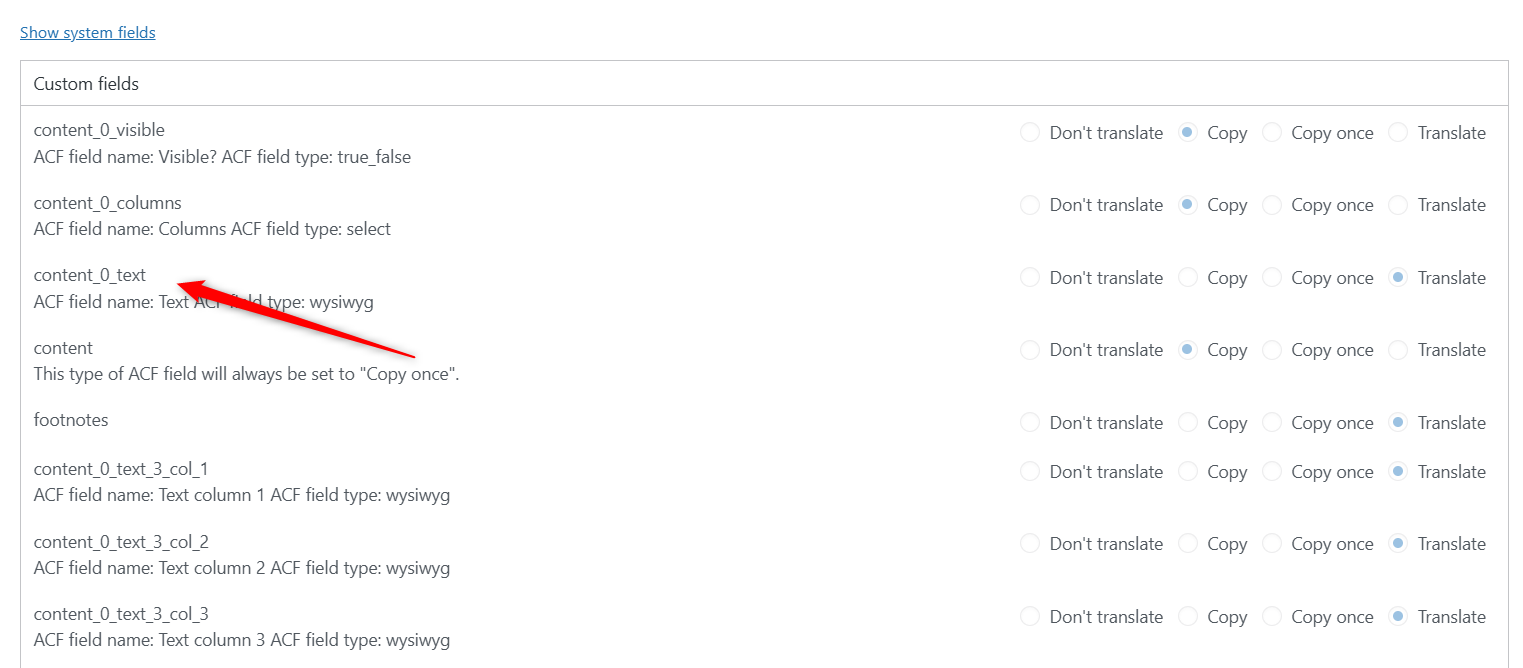
Task: Click the Custom fields panel header
Action: pyautogui.click(x=764, y=84)
